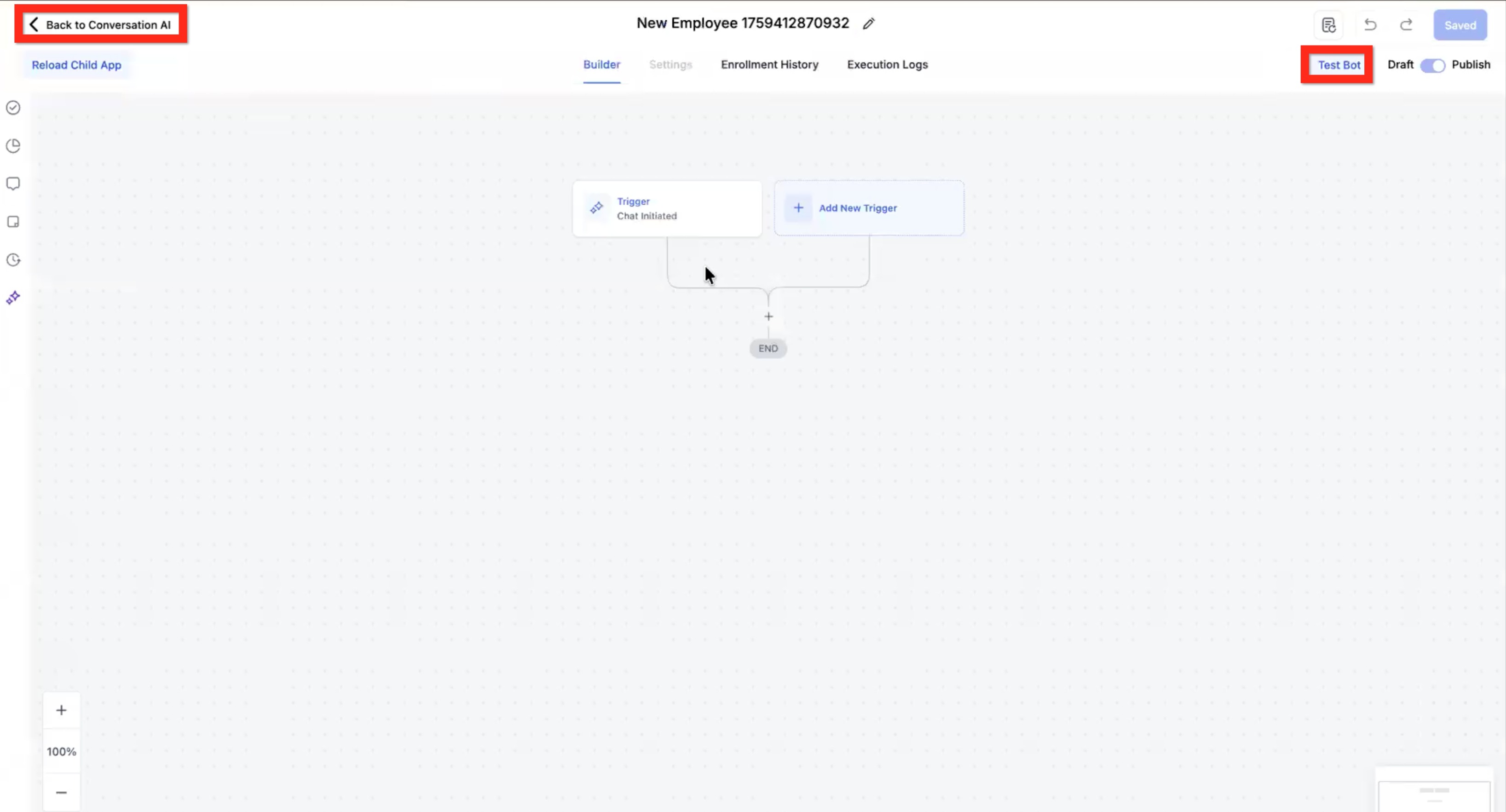The width and height of the screenshot is (1506, 812).
Task: Go back to Conversation AI
Action: [101, 24]
